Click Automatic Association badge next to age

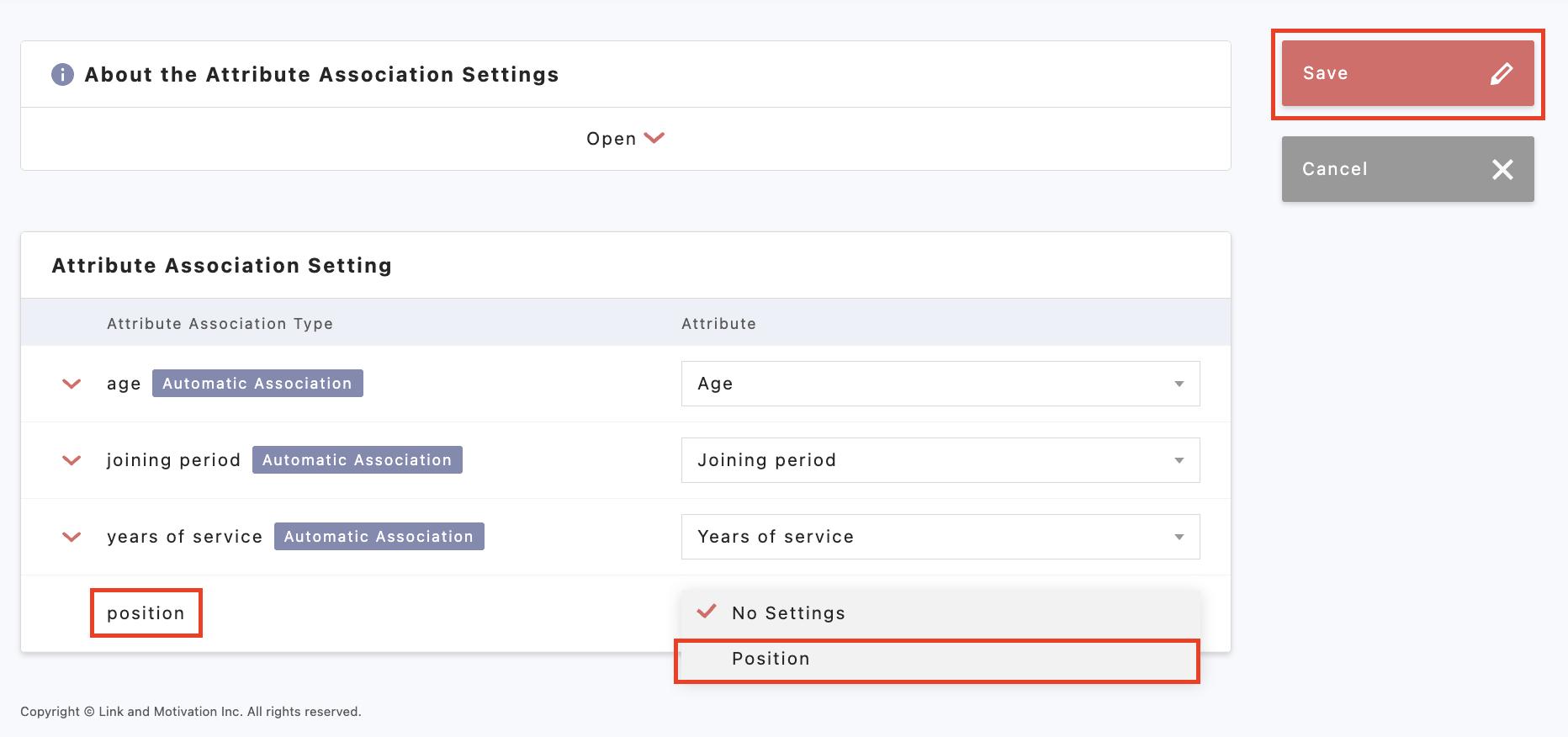pos(257,384)
